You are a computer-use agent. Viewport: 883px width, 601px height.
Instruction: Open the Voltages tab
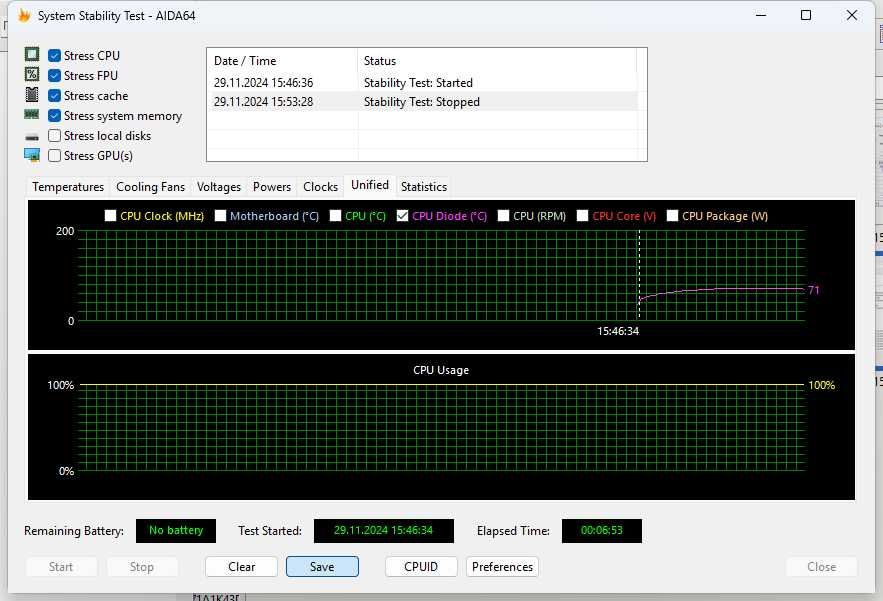coord(218,186)
